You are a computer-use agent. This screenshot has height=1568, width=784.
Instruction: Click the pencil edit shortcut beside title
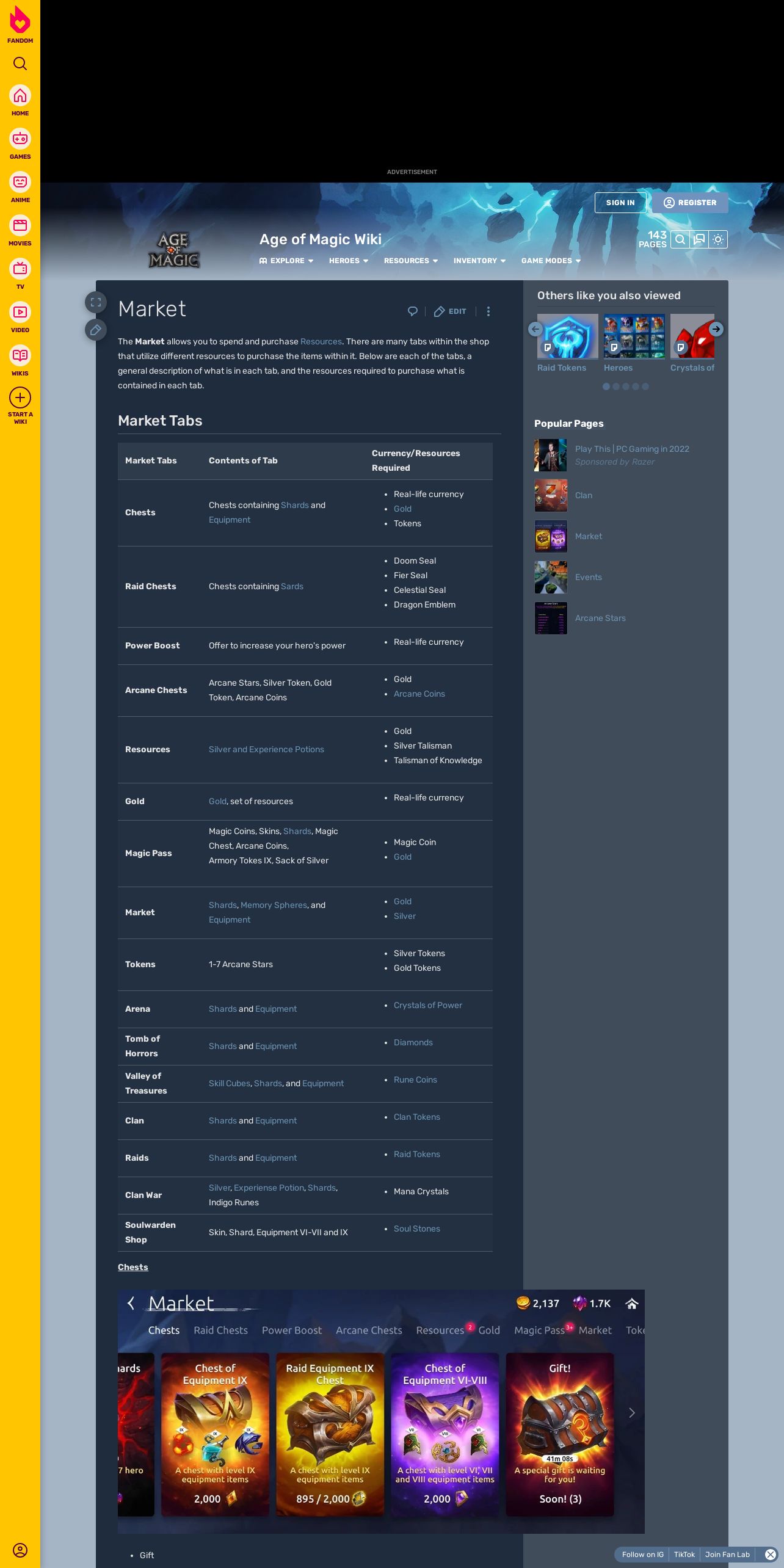(x=96, y=330)
